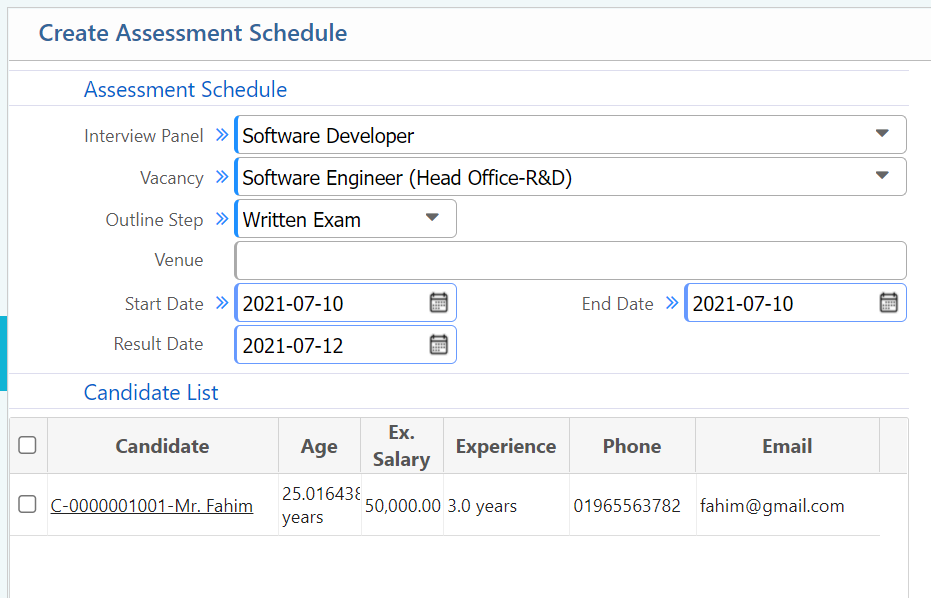Check the checkbox for Mr. Fahim's row
931x598 pixels.
(x=27, y=505)
